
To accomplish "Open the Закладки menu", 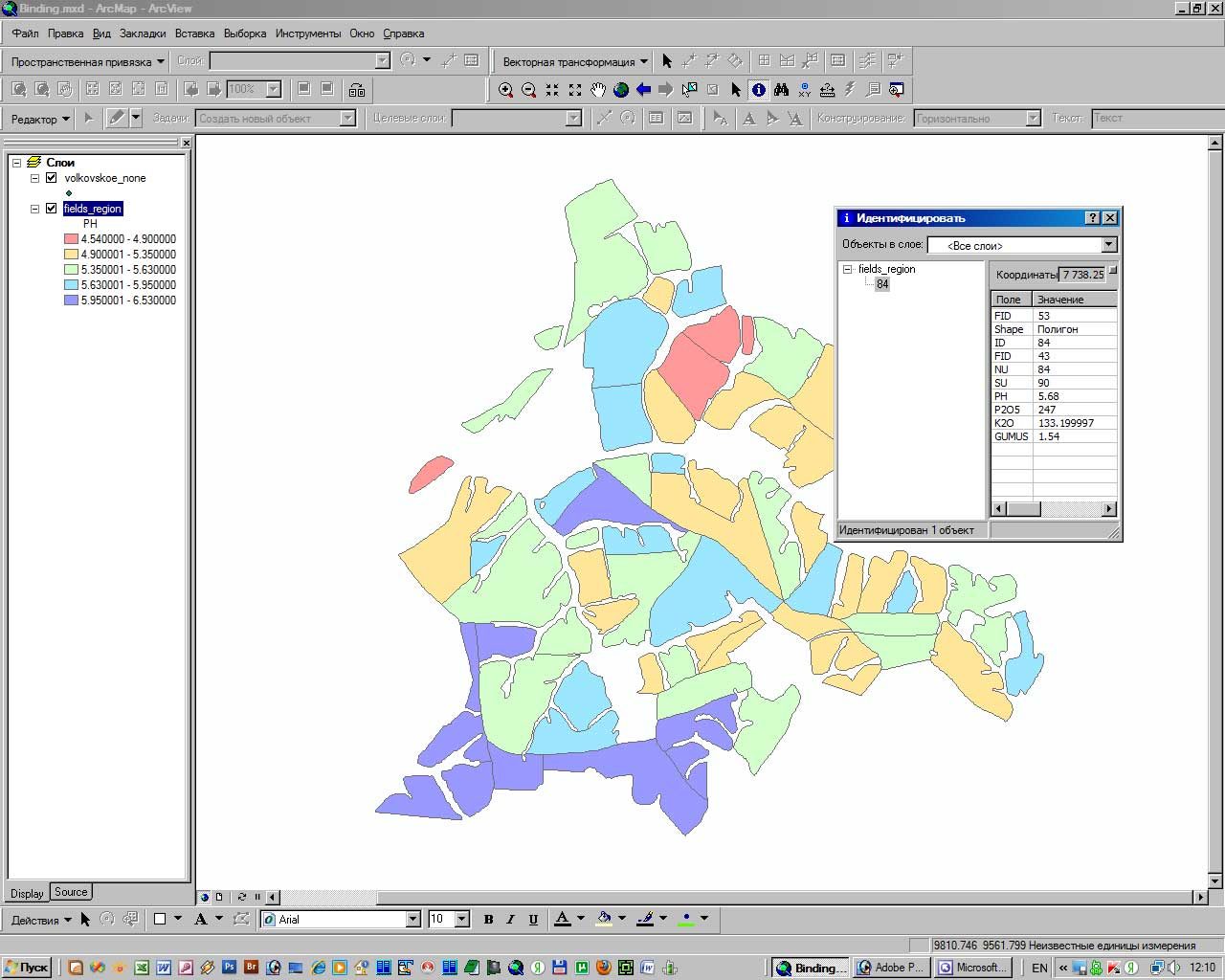I will [x=143, y=33].
